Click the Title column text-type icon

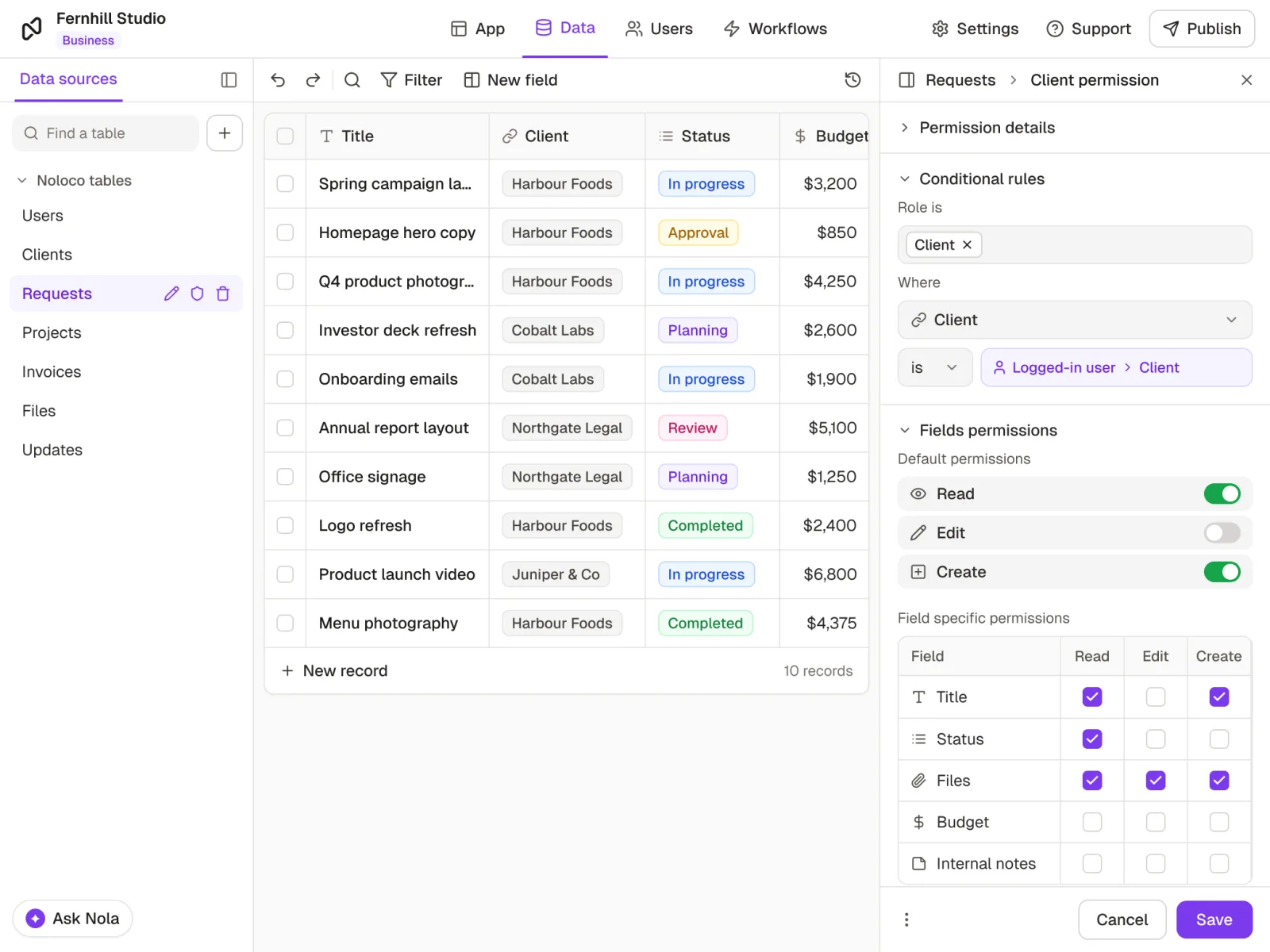click(x=326, y=136)
